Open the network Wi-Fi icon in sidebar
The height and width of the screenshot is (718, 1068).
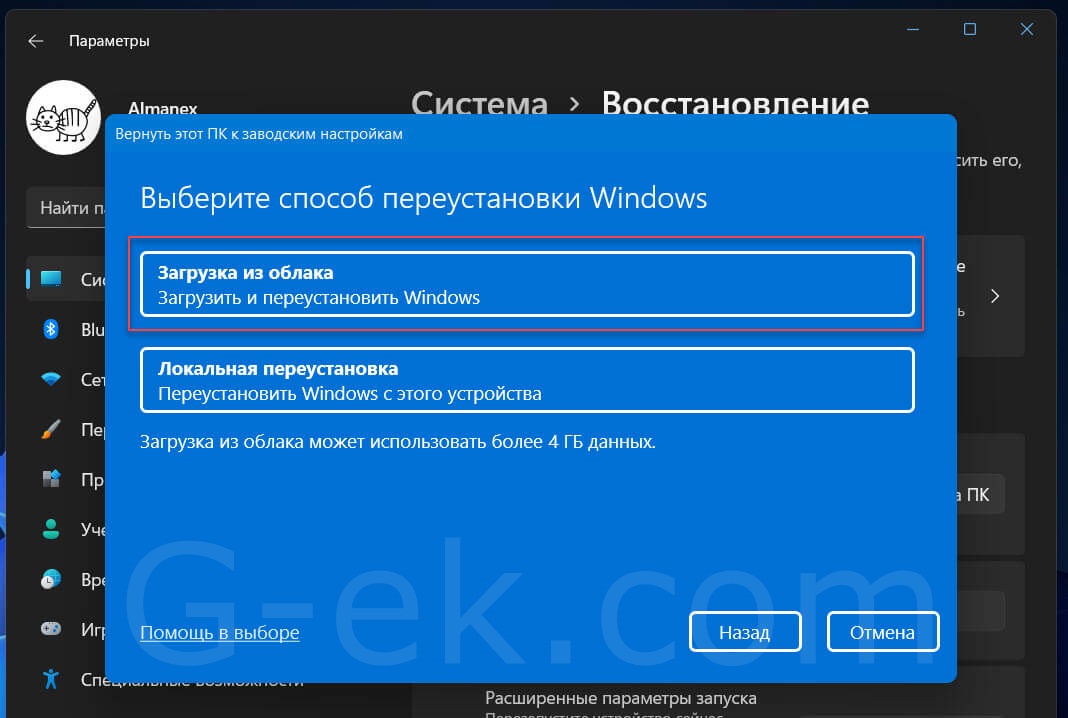point(51,379)
